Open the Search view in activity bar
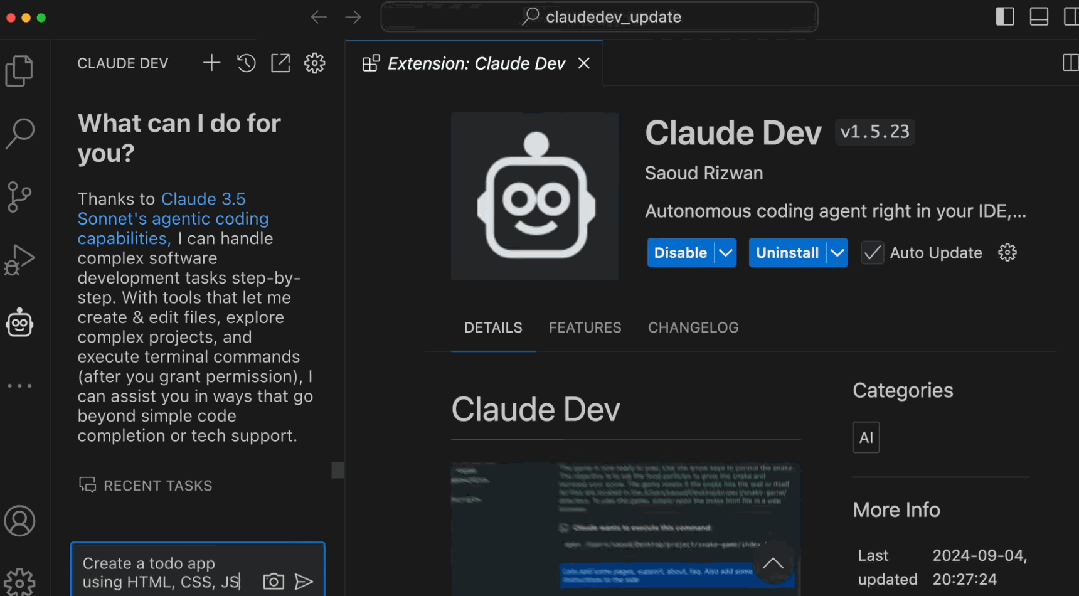 click(19, 134)
